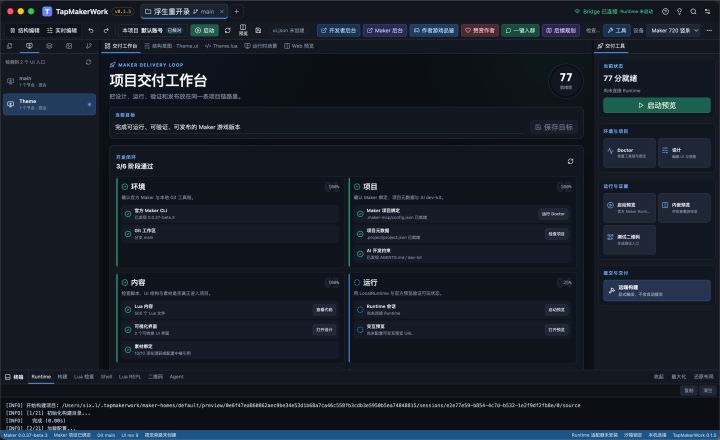Image resolution: width=720 pixels, height=440 pixels.
Task: Select the 交付工具 tab in right panel
Action: (611, 46)
